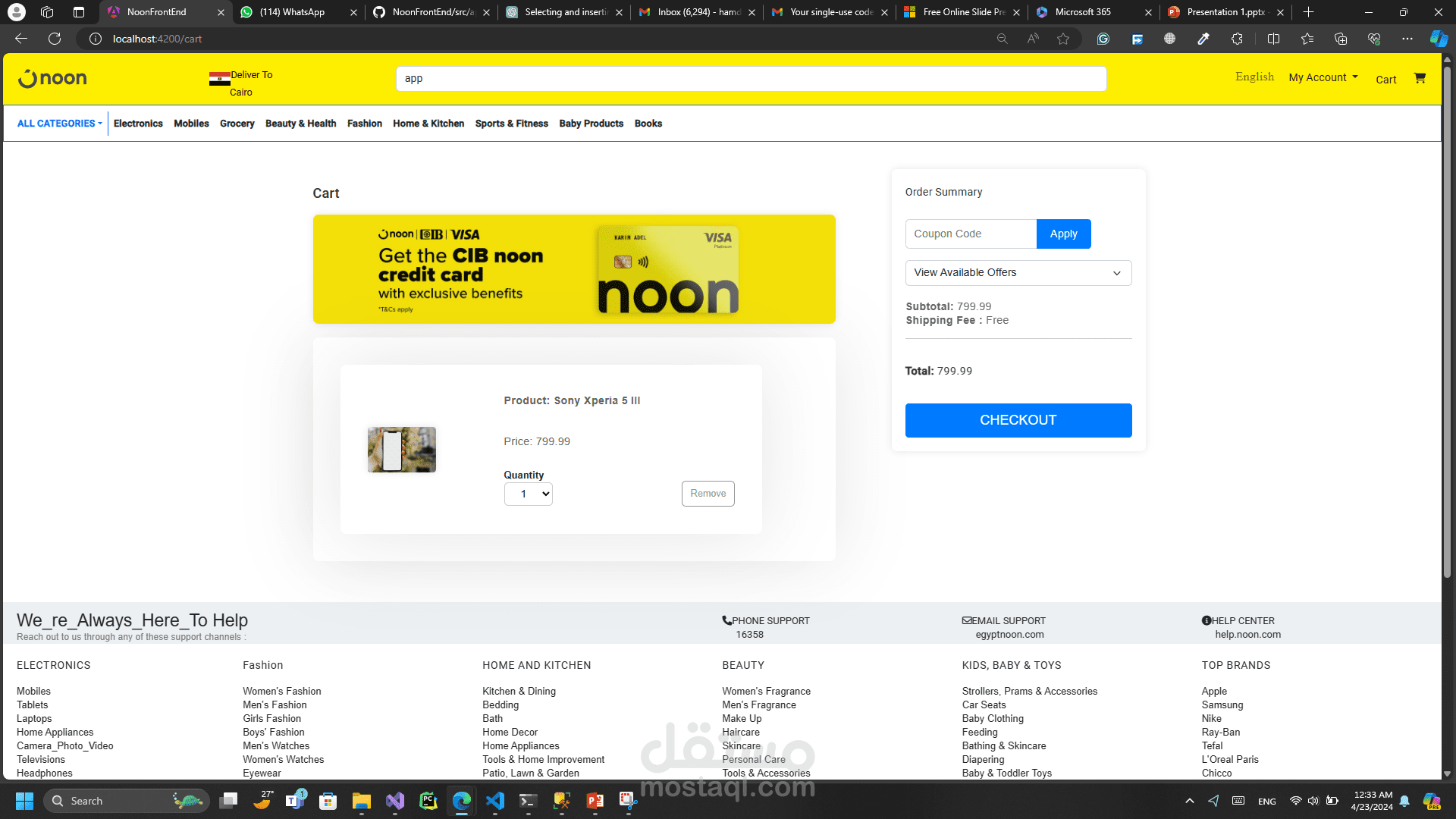The width and height of the screenshot is (1456, 819).
Task: Click the Read aloud icon in address bar
Action: pyautogui.click(x=1033, y=39)
